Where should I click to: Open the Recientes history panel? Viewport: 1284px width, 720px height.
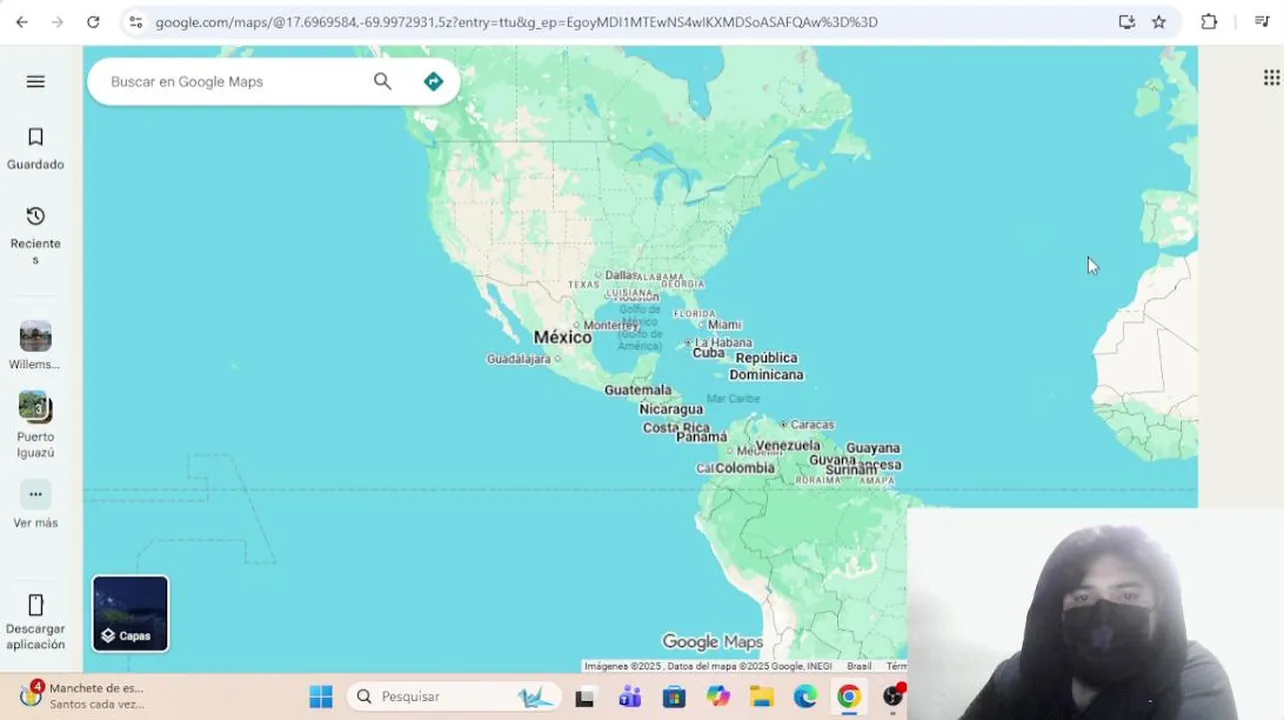point(36,235)
